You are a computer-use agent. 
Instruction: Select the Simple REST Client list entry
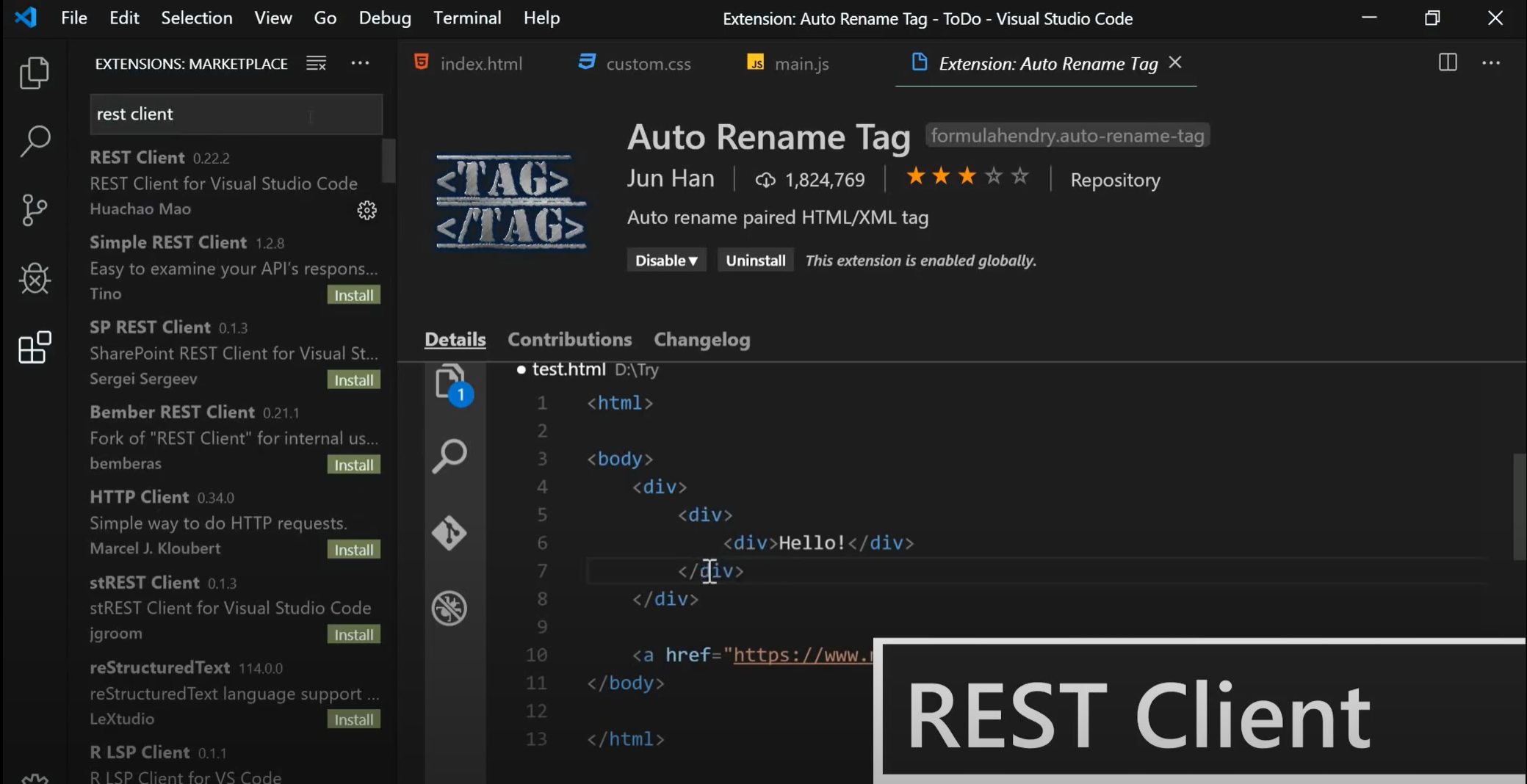click(x=235, y=268)
